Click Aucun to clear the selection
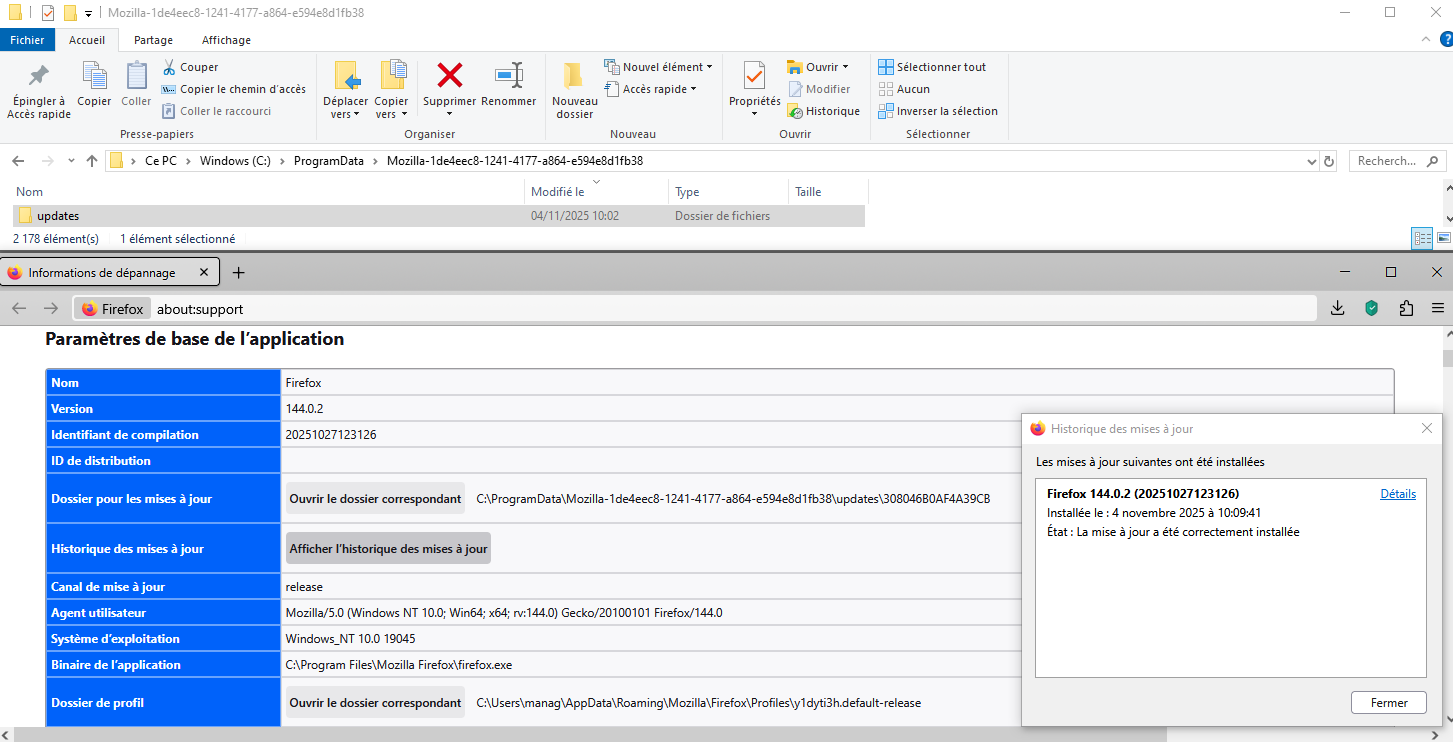 pyautogui.click(x=904, y=89)
